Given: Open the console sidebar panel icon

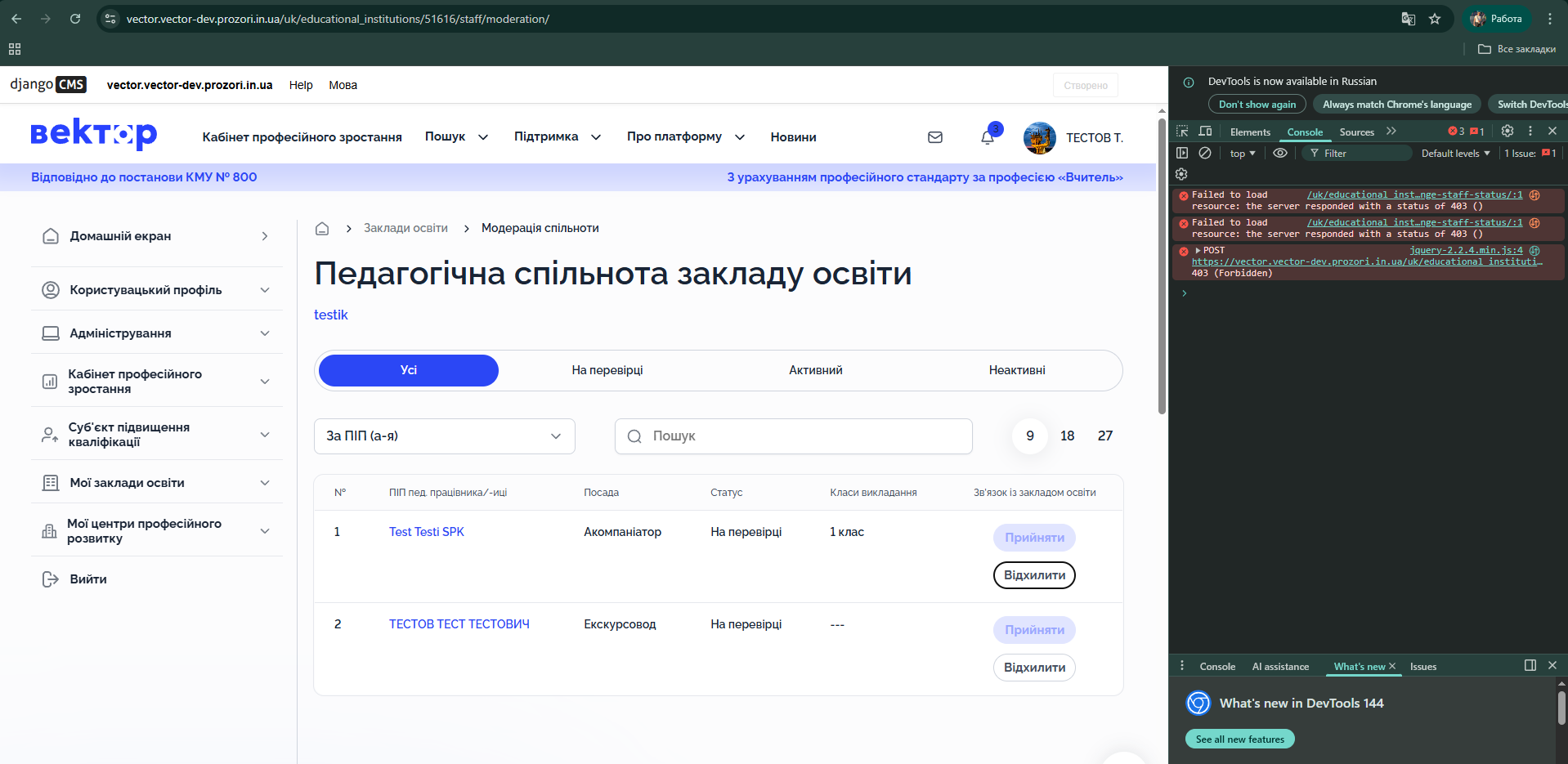Looking at the screenshot, I should pyautogui.click(x=1182, y=153).
